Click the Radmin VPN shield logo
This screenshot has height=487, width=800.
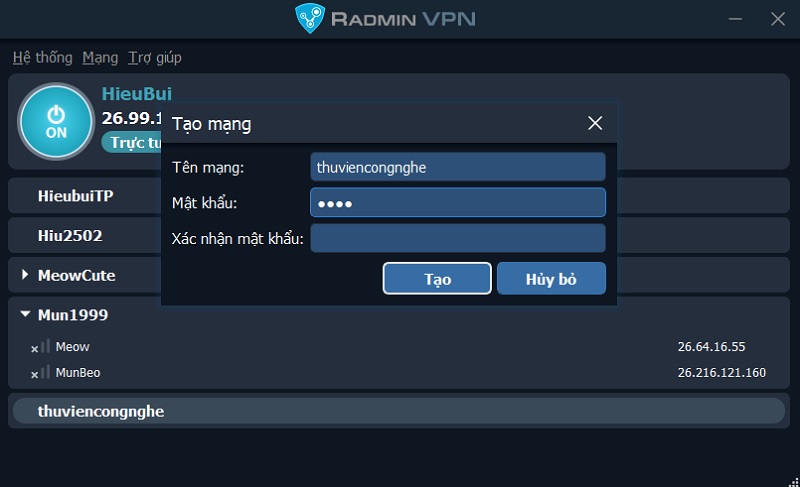(310, 18)
